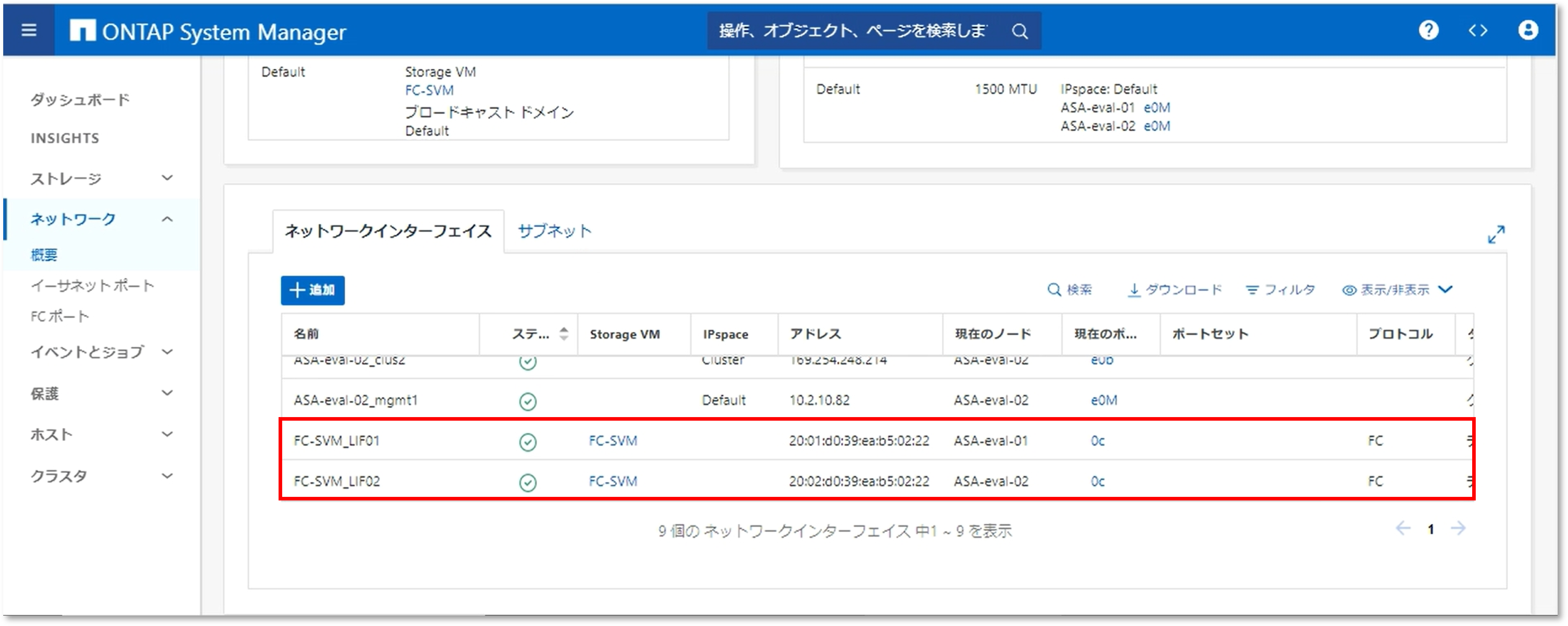Collapse the ネットワーク menu
This screenshot has width=1568, height=626.
click(167, 219)
